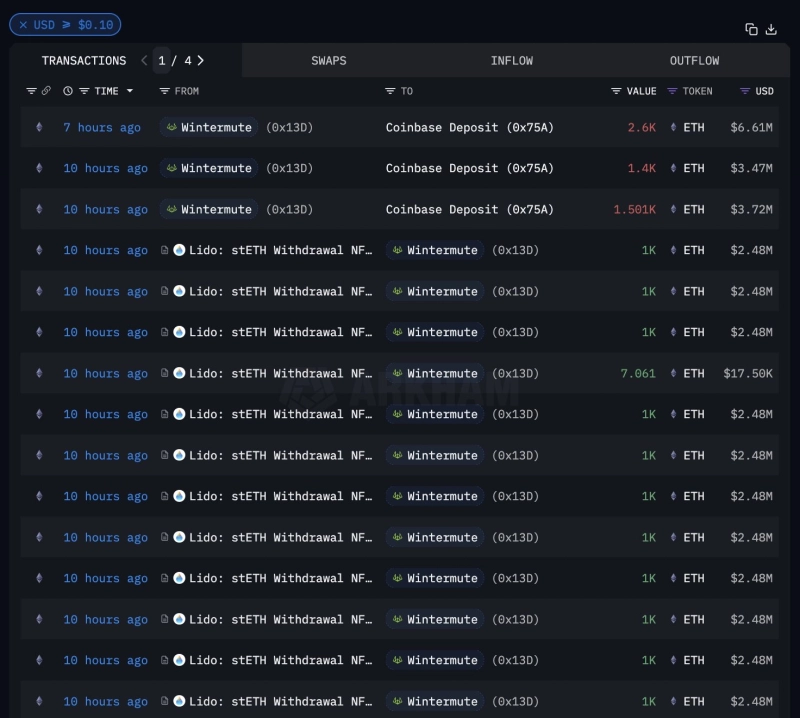The image size is (800, 718).
Task: Click the 7.061 ETH transaction's Lido sender
Action: click(270, 374)
